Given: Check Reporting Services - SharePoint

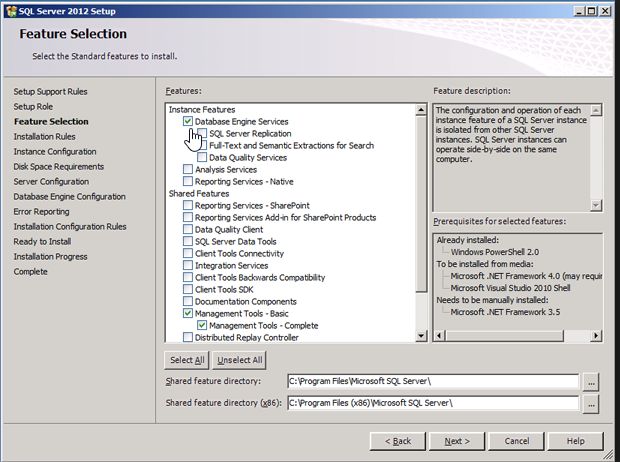Looking at the screenshot, I should tap(188, 205).
